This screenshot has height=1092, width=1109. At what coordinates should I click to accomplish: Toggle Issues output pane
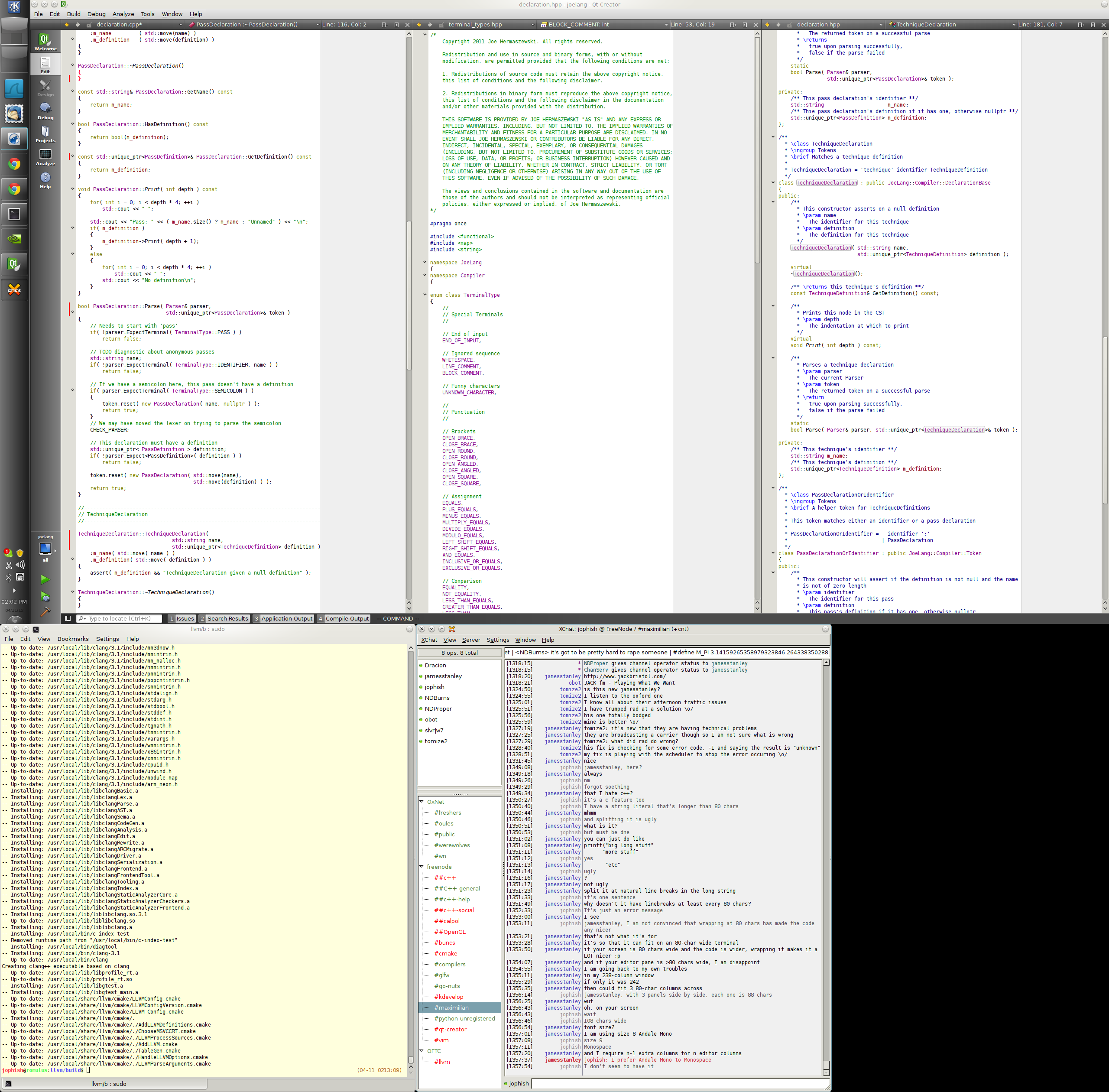pos(181,618)
